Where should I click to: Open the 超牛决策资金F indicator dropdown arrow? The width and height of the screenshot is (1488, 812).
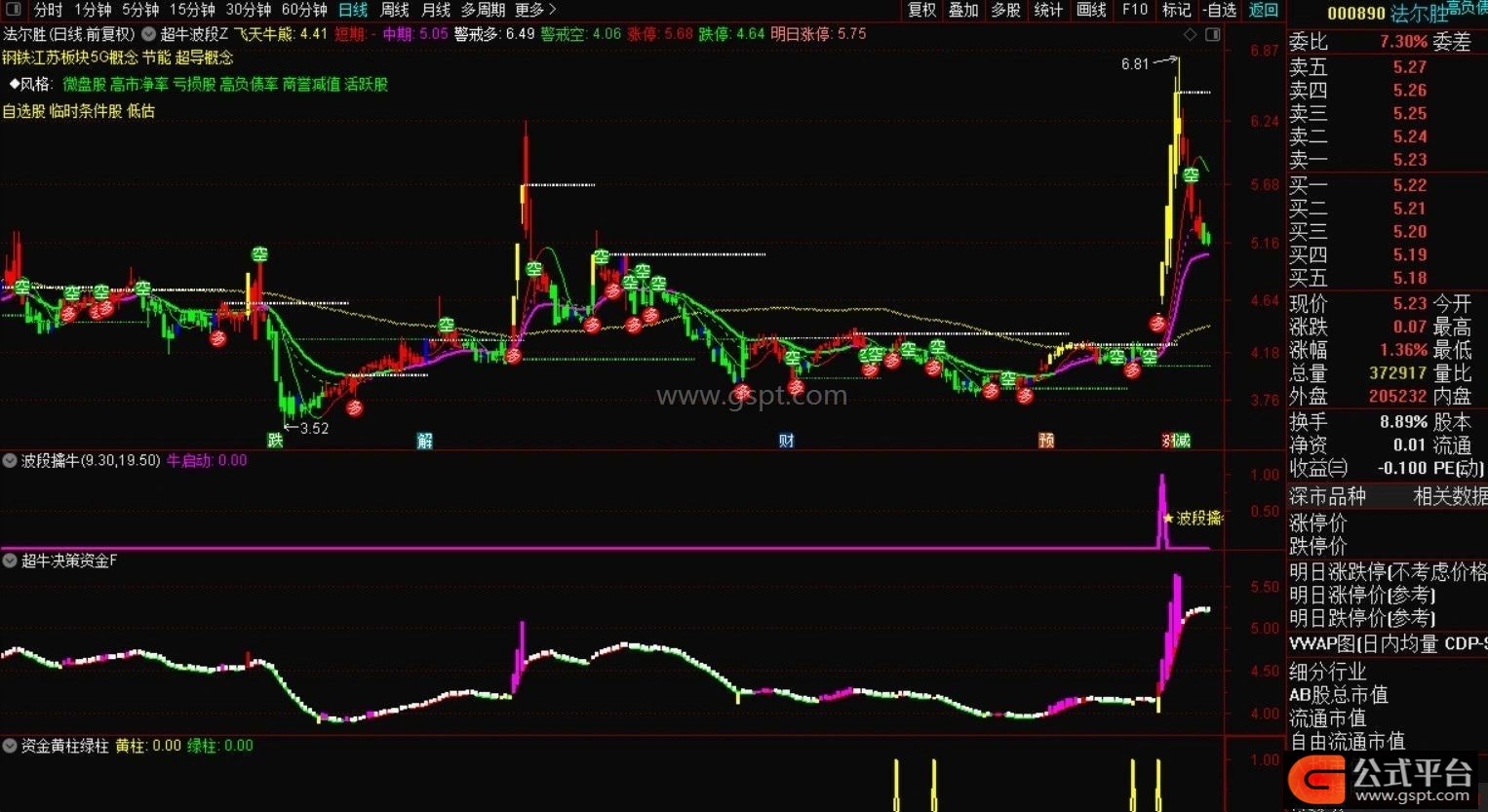tap(11, 561)
